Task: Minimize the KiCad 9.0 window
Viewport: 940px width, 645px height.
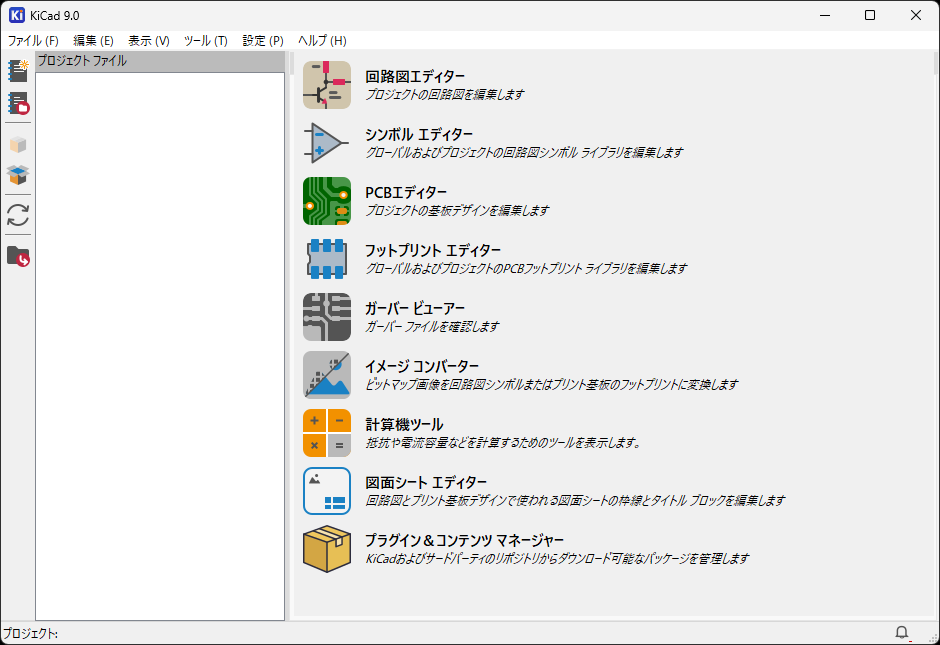Action: [825, 16]
